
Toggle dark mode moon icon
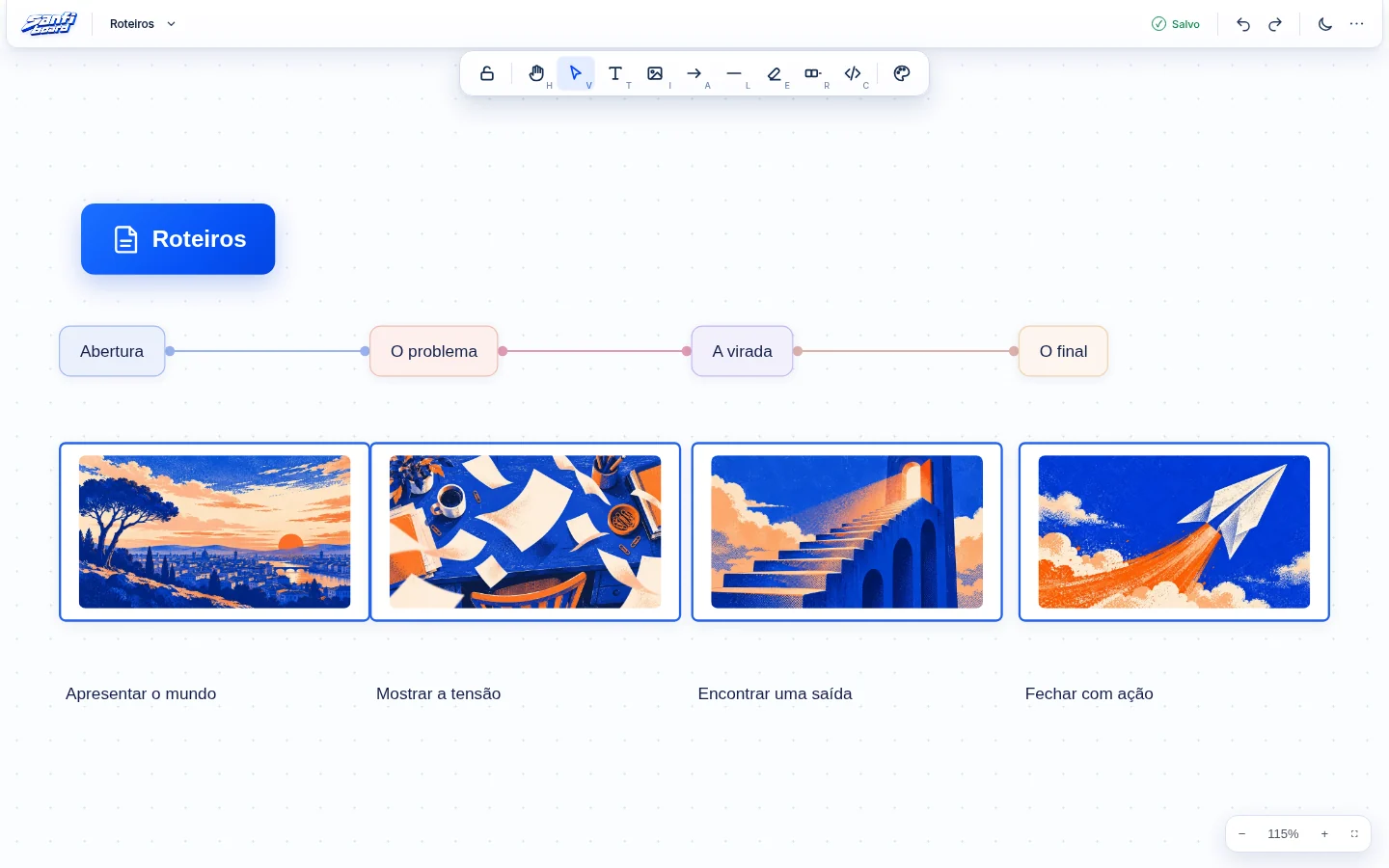(x=1325, y=24)
